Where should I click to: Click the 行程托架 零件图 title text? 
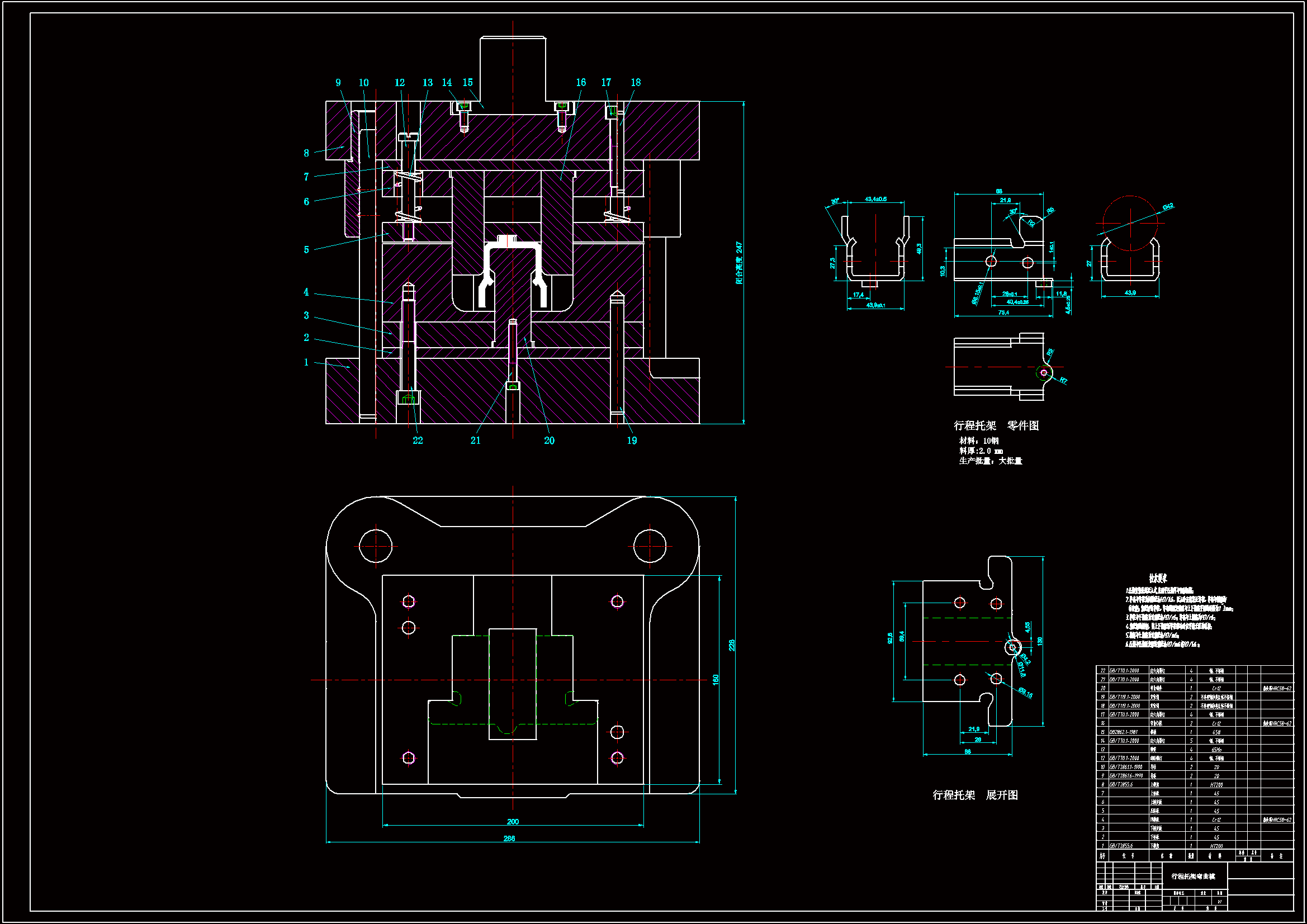pos(996,425)
